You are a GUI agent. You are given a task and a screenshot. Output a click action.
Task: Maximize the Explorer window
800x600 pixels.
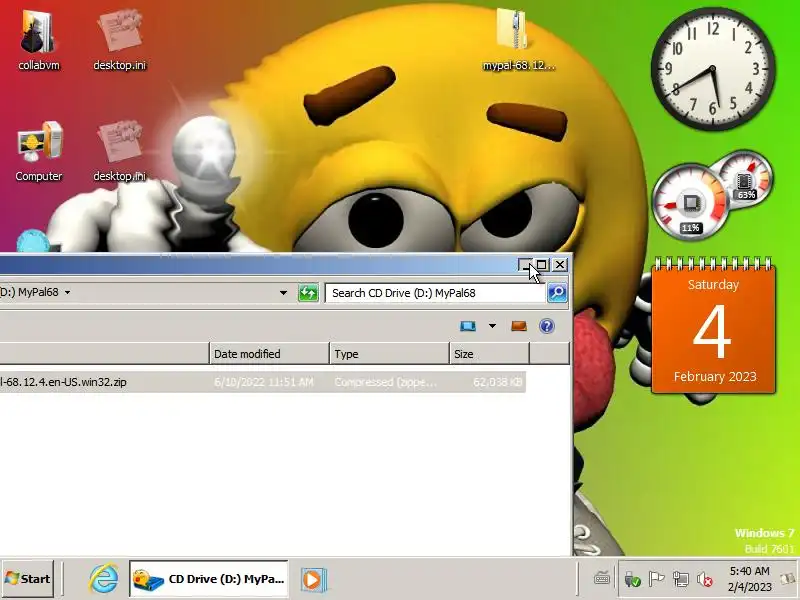(x=542, y=264)
